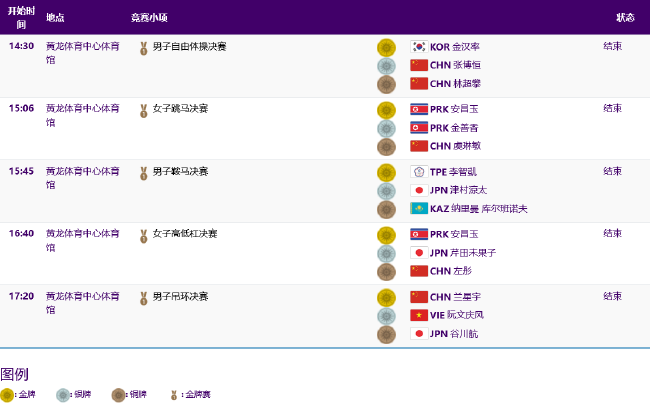
Task: Click the 状态 column header
Action: 625,17
